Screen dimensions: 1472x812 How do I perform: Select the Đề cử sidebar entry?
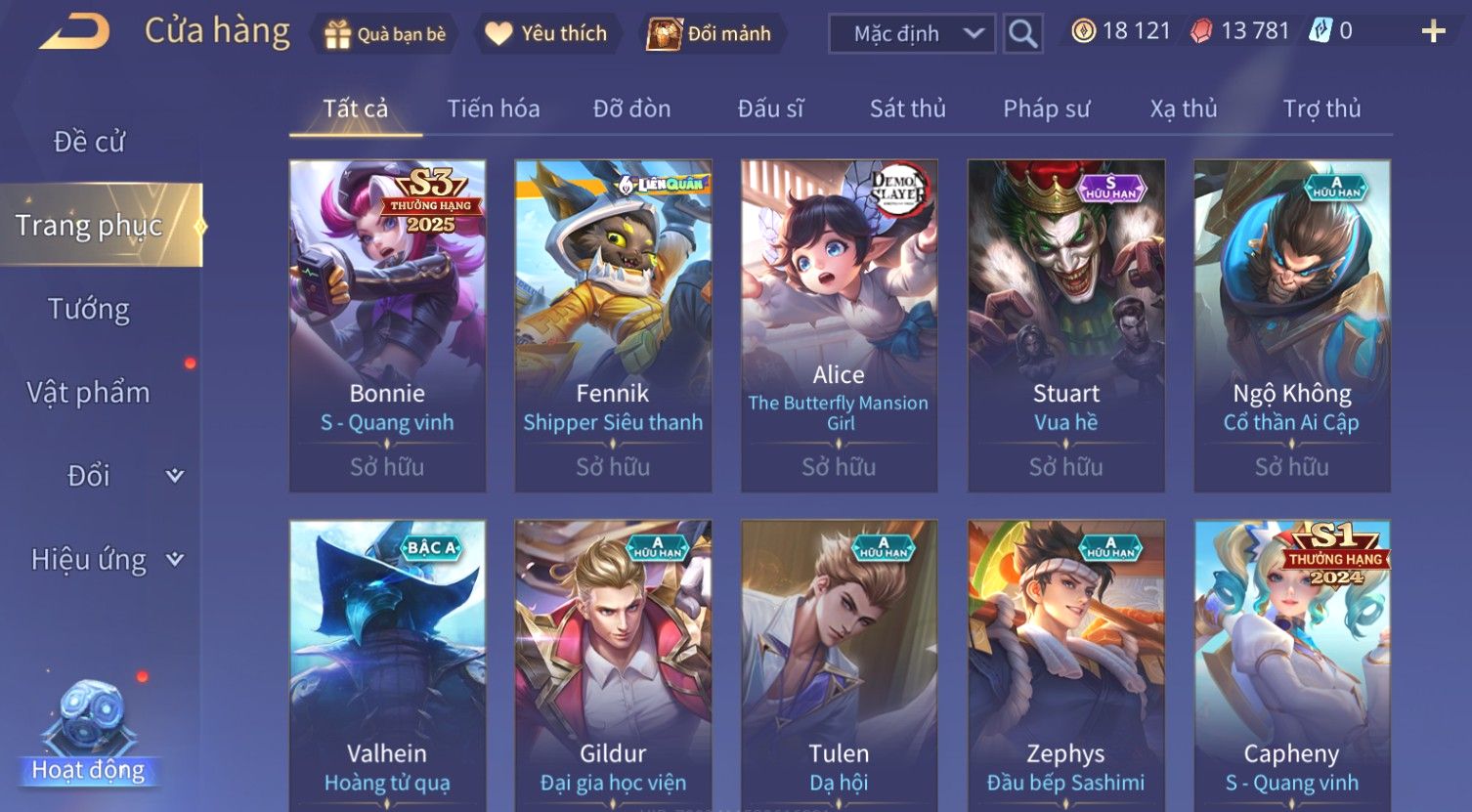[x=89, y=142]
